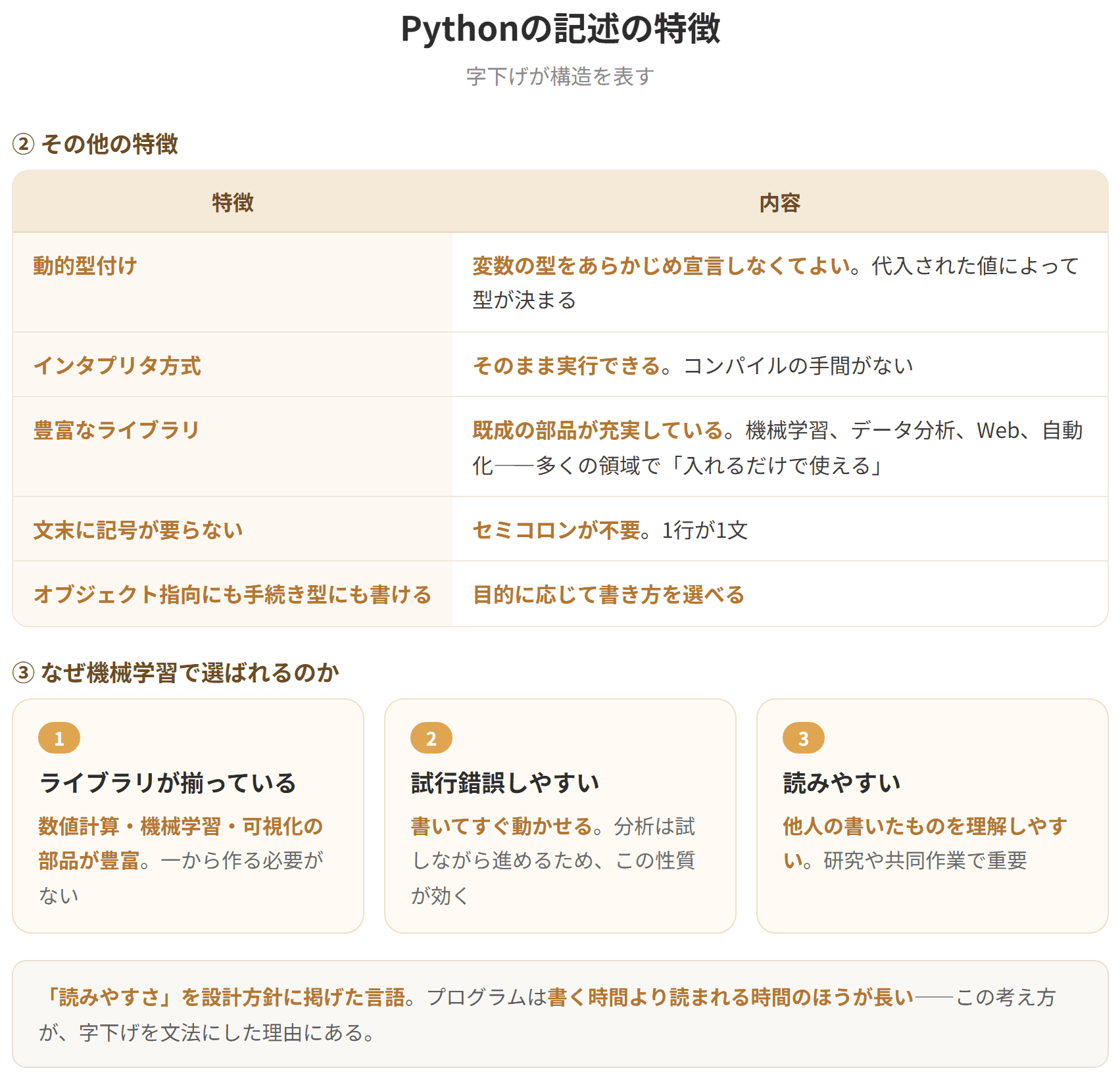Select the heading ② その他の特徴
This screenshot has height=1079, width=1120.
95,143
